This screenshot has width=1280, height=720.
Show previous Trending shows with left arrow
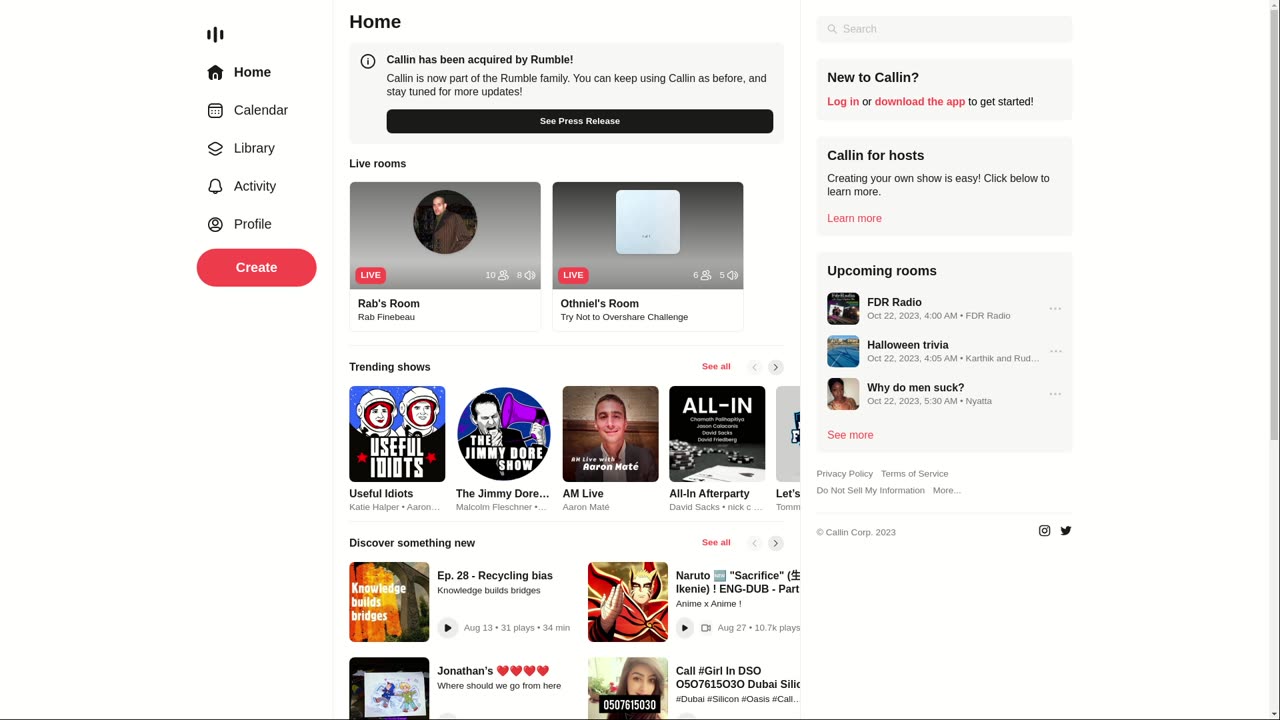point(755,367)
